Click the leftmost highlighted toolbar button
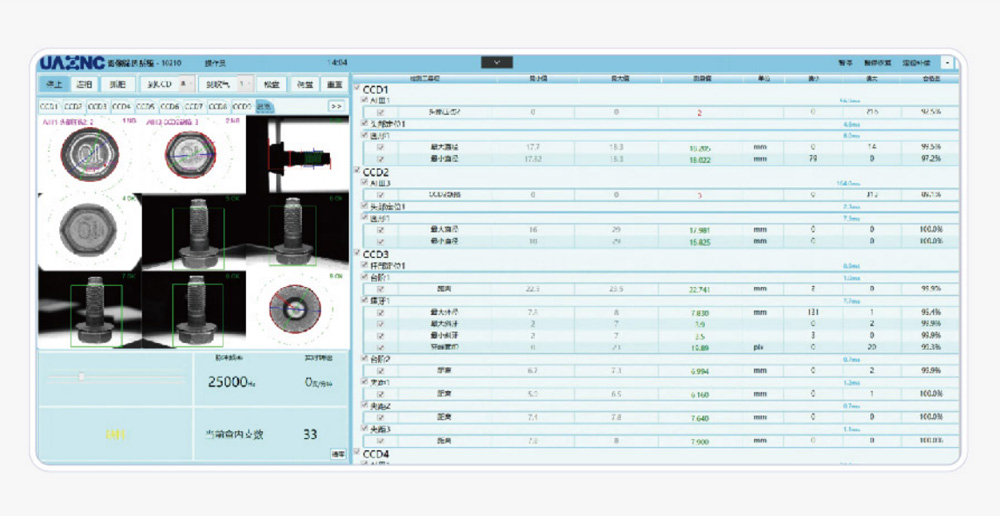This screenshot has height=516, width=1000. (53, 84)
